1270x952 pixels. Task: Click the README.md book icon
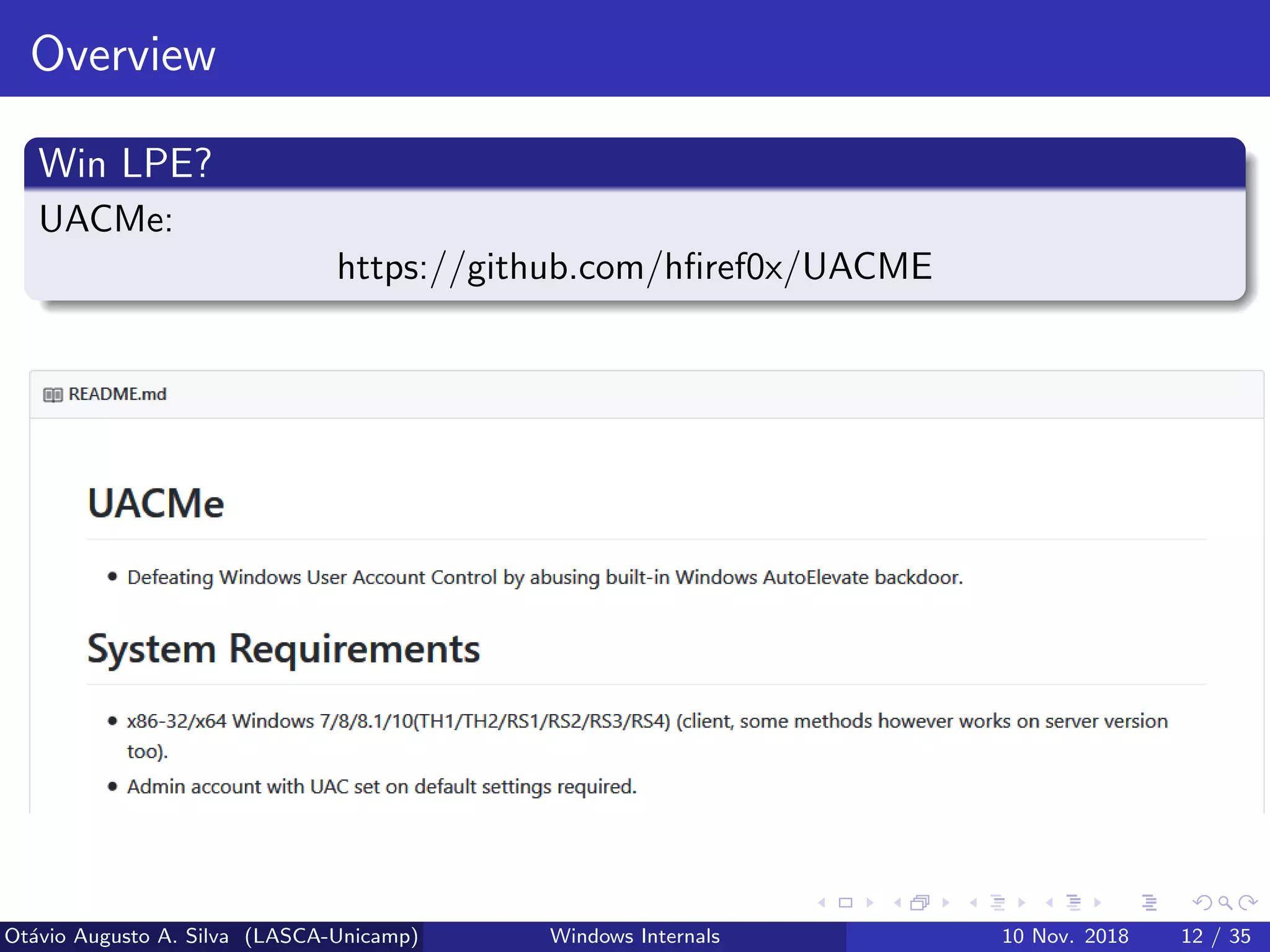[x=53, y=395]
